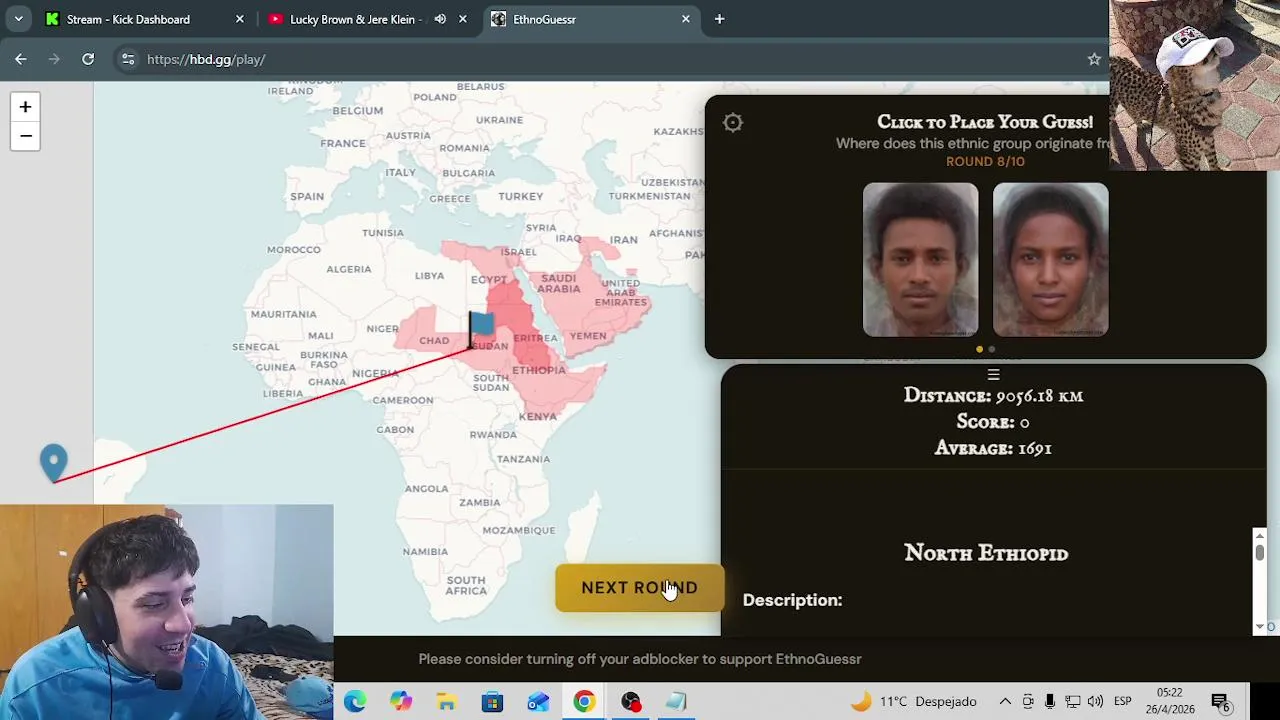This screenshot has width=1280, height=720.
Task: Open the clock showing 05:22
Action: (1170, 701)
